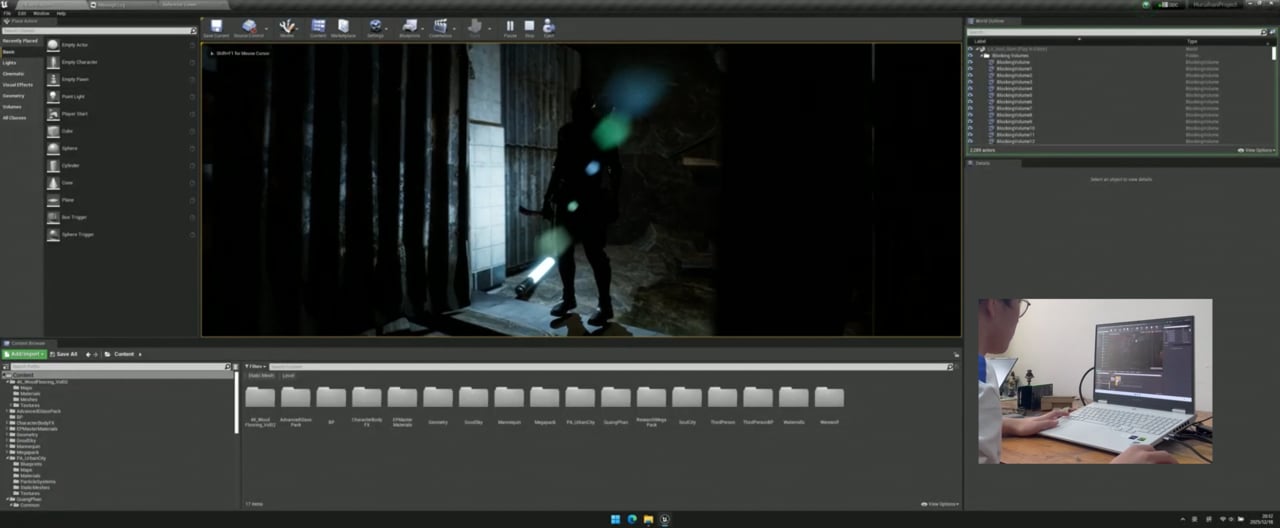The height and width of the screenshot is (528, 1280).
Task: Open the Blueprints toolbar icon
Action: (410, 27)
